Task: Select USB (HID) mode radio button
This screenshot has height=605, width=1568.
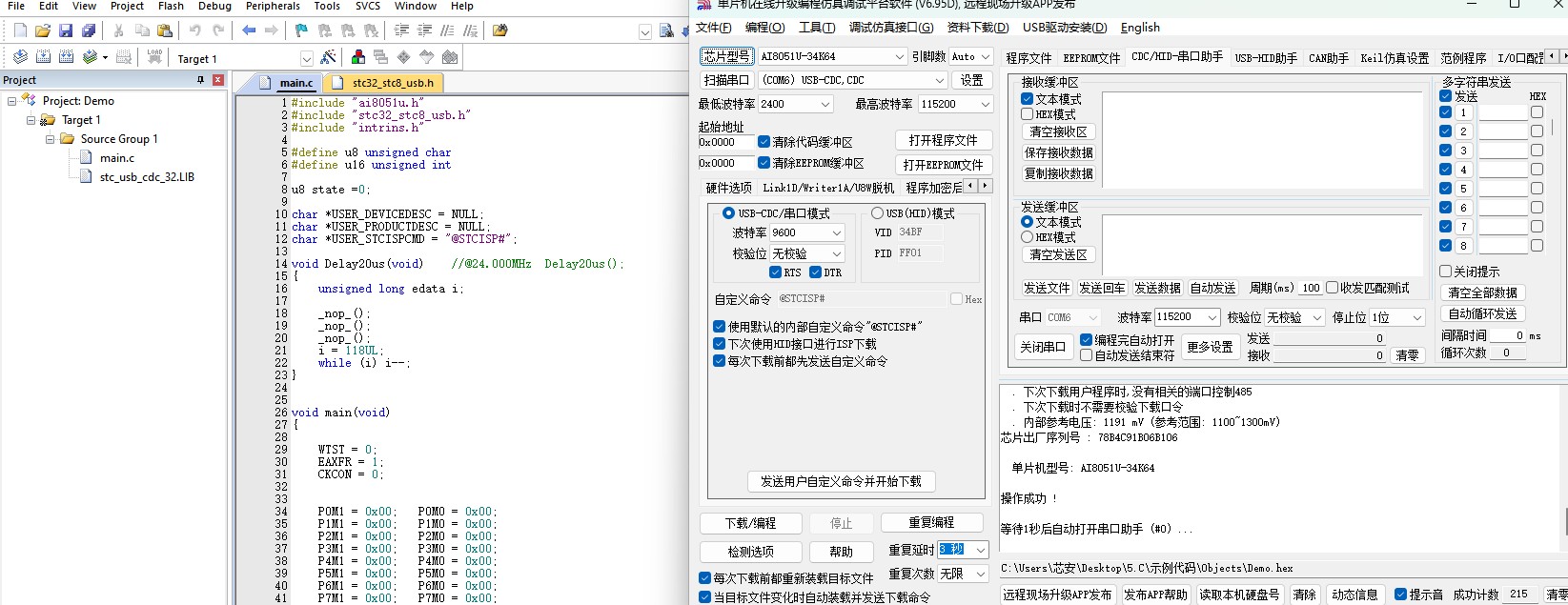Action: [x=877, y=213]
